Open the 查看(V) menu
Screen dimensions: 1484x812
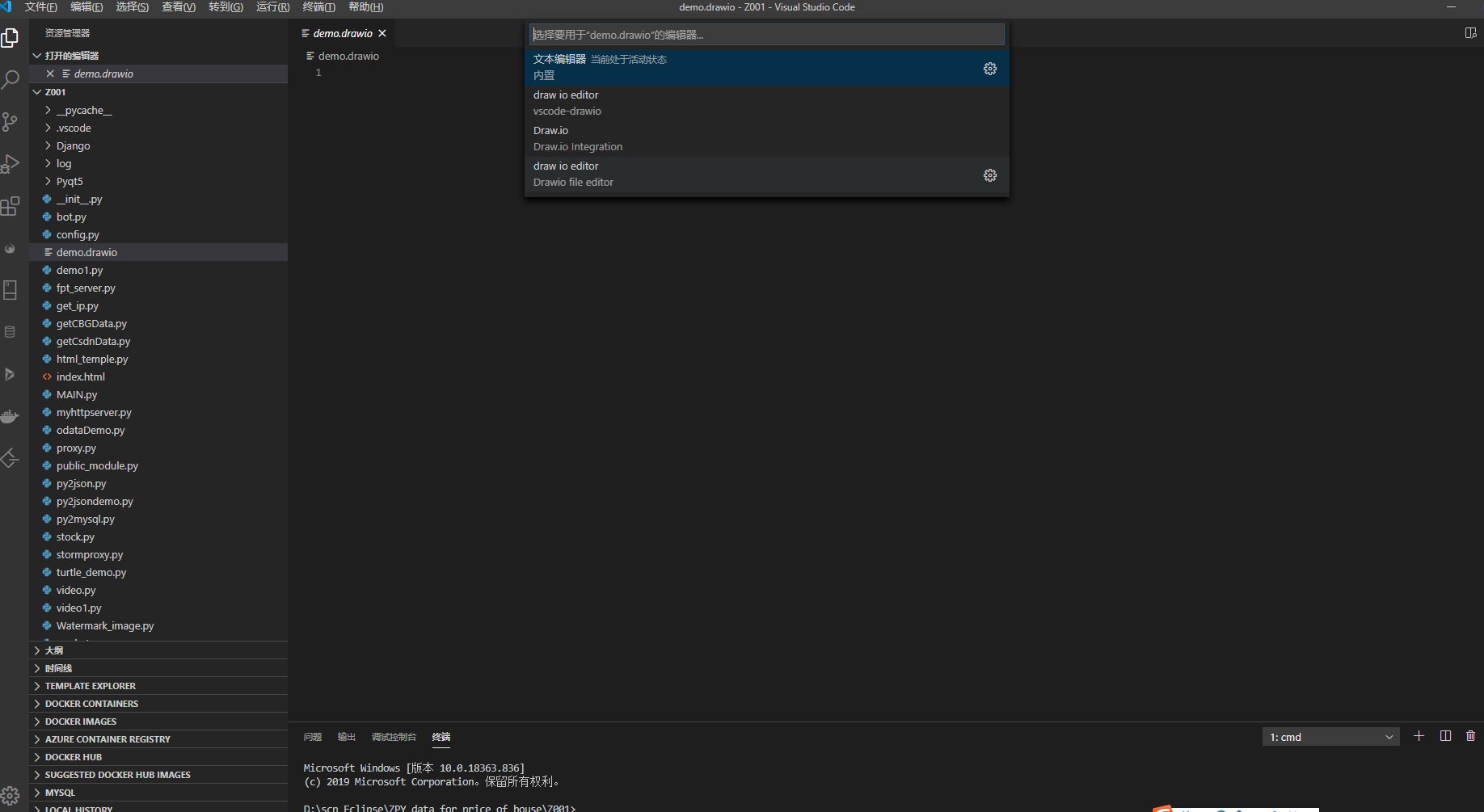179,7
